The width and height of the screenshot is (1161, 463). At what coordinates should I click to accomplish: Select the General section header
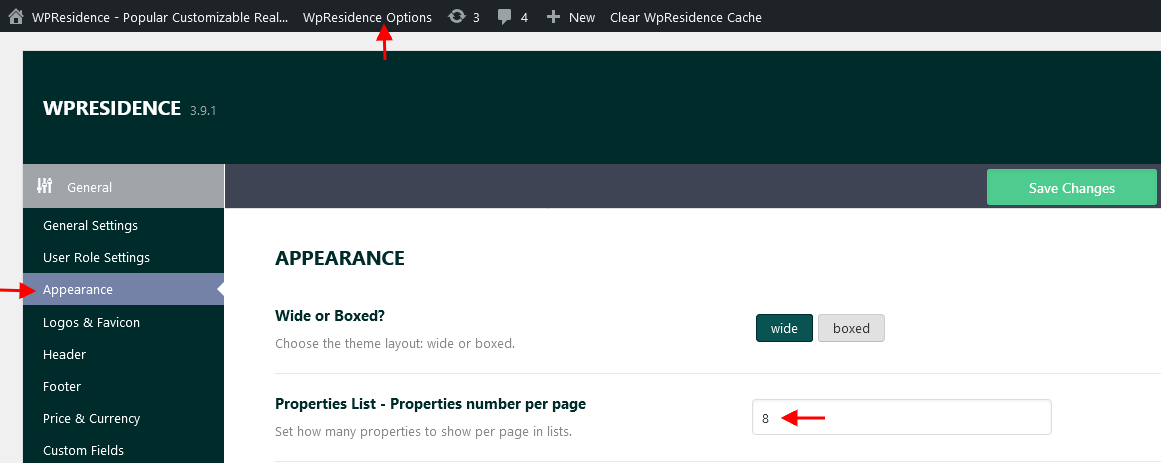(123, 187)
